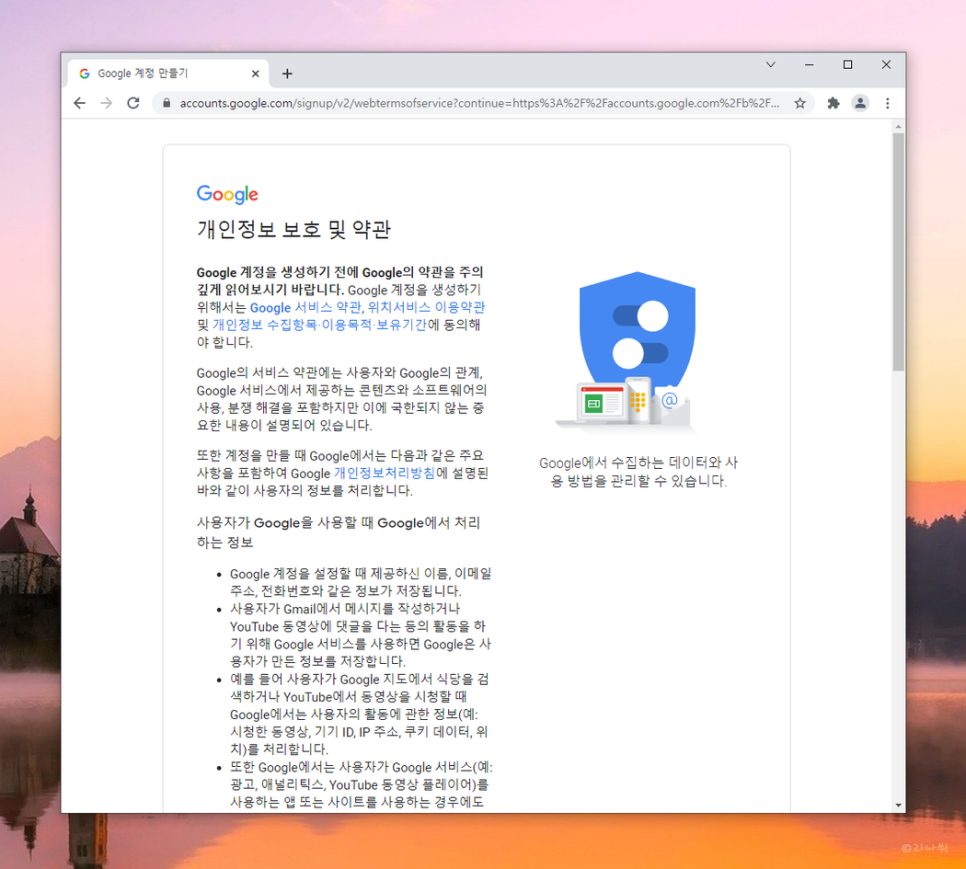Open the Chrome profile avatar
The width and height of the screenshot is (966, 869).
click(x=861, y=103)
